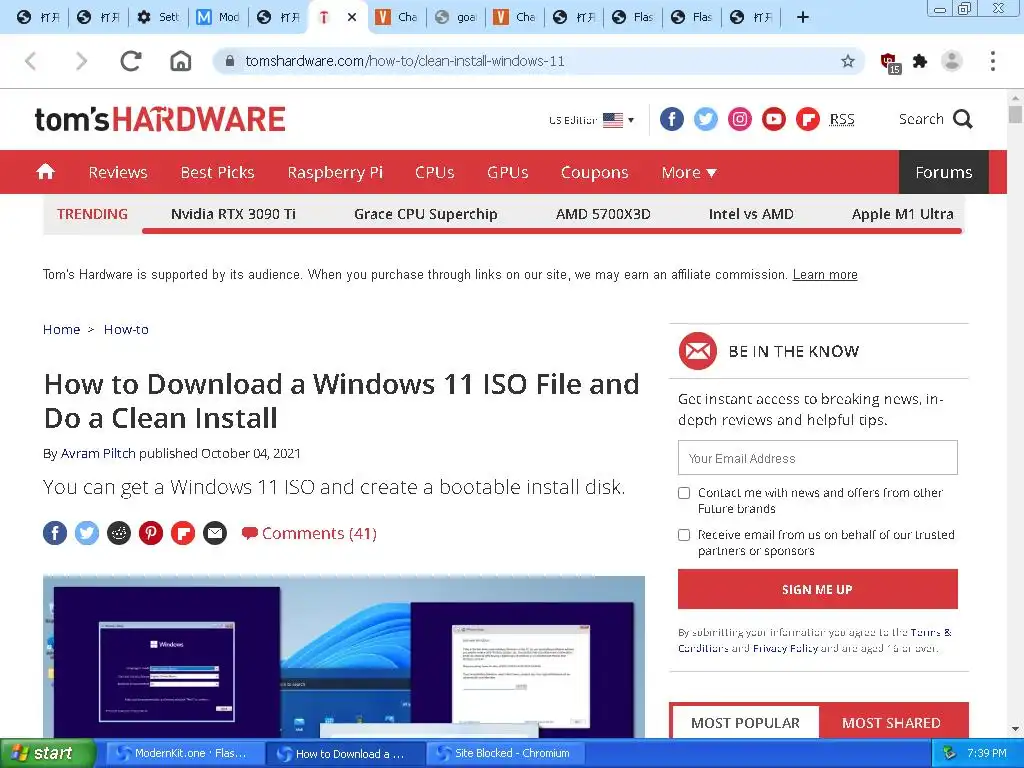The width and height of the screenshot is (1024, 768).
Task: Go to Home breadcrumb
Action: click(x=61, y=330)
